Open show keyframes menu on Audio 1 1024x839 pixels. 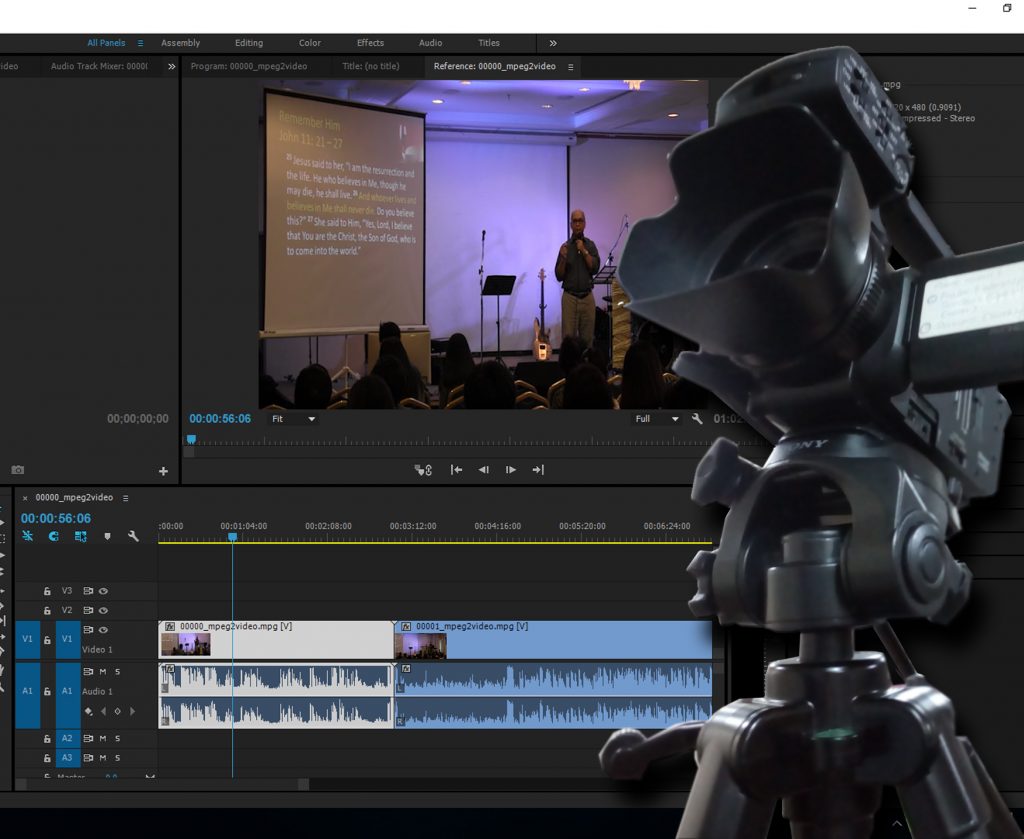pyautogui.click(x=88, y=711)
